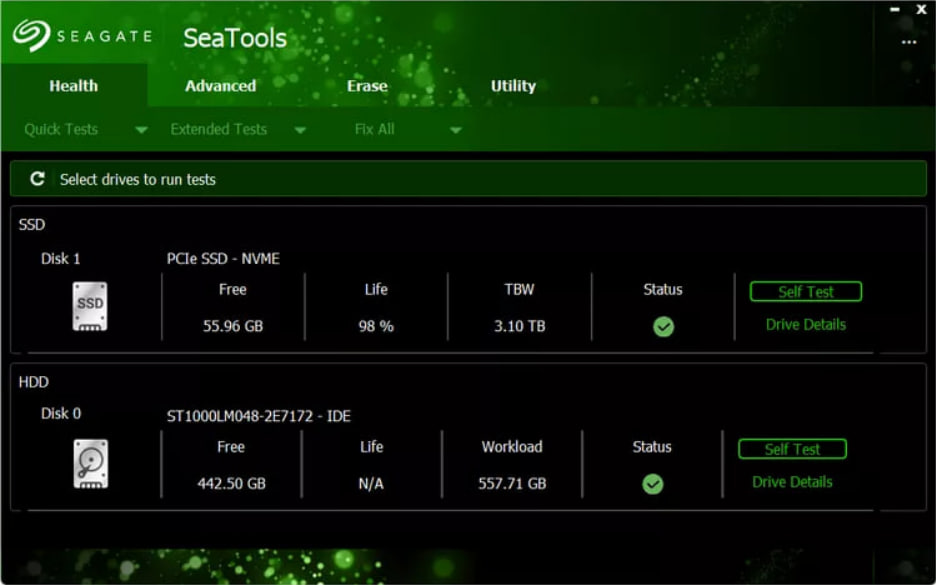Click the 'Disk 0' label
The width and height of the screenshot is (936, 585).
61,413
